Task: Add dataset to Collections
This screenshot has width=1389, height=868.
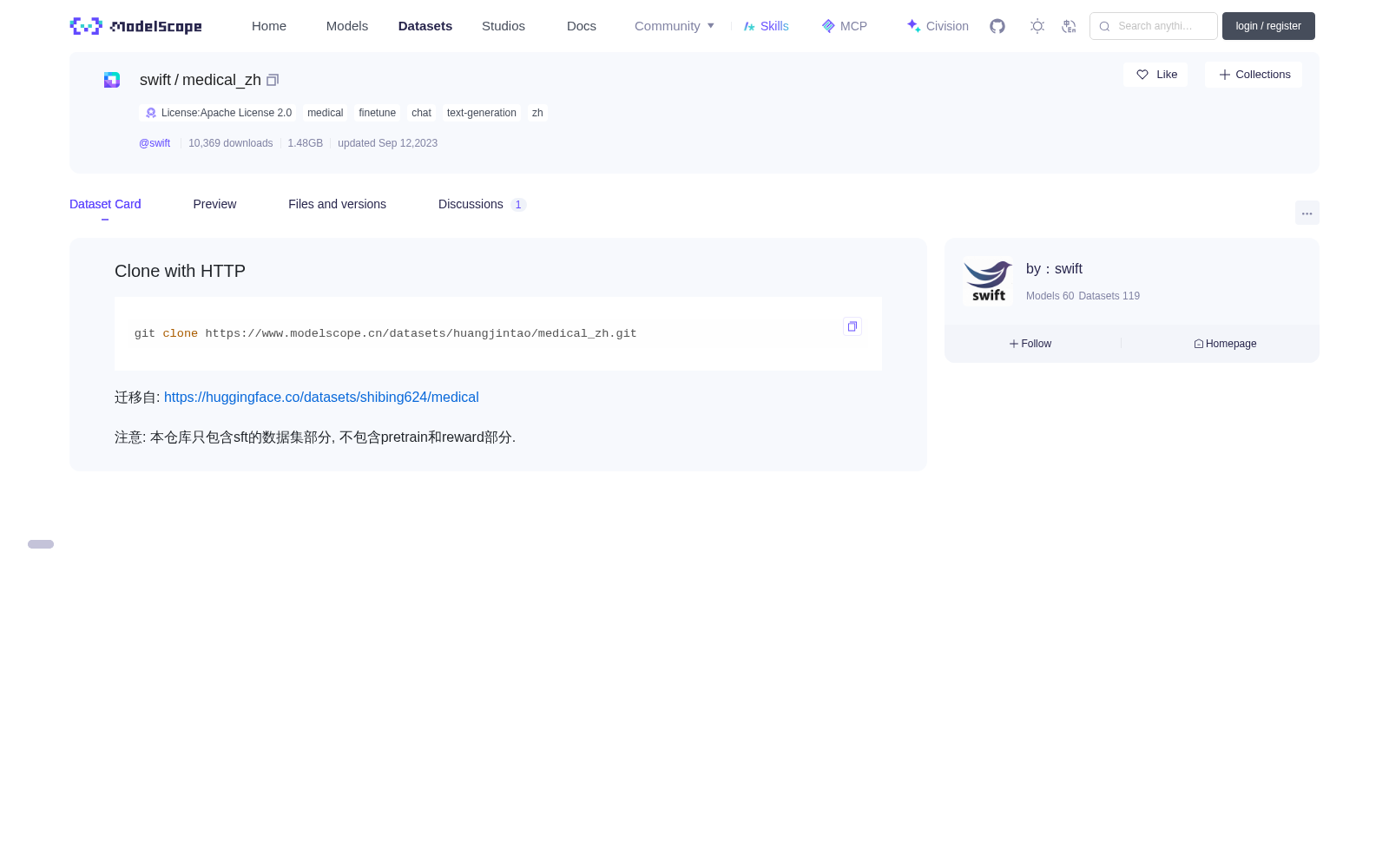Action: coord(1254,75)
